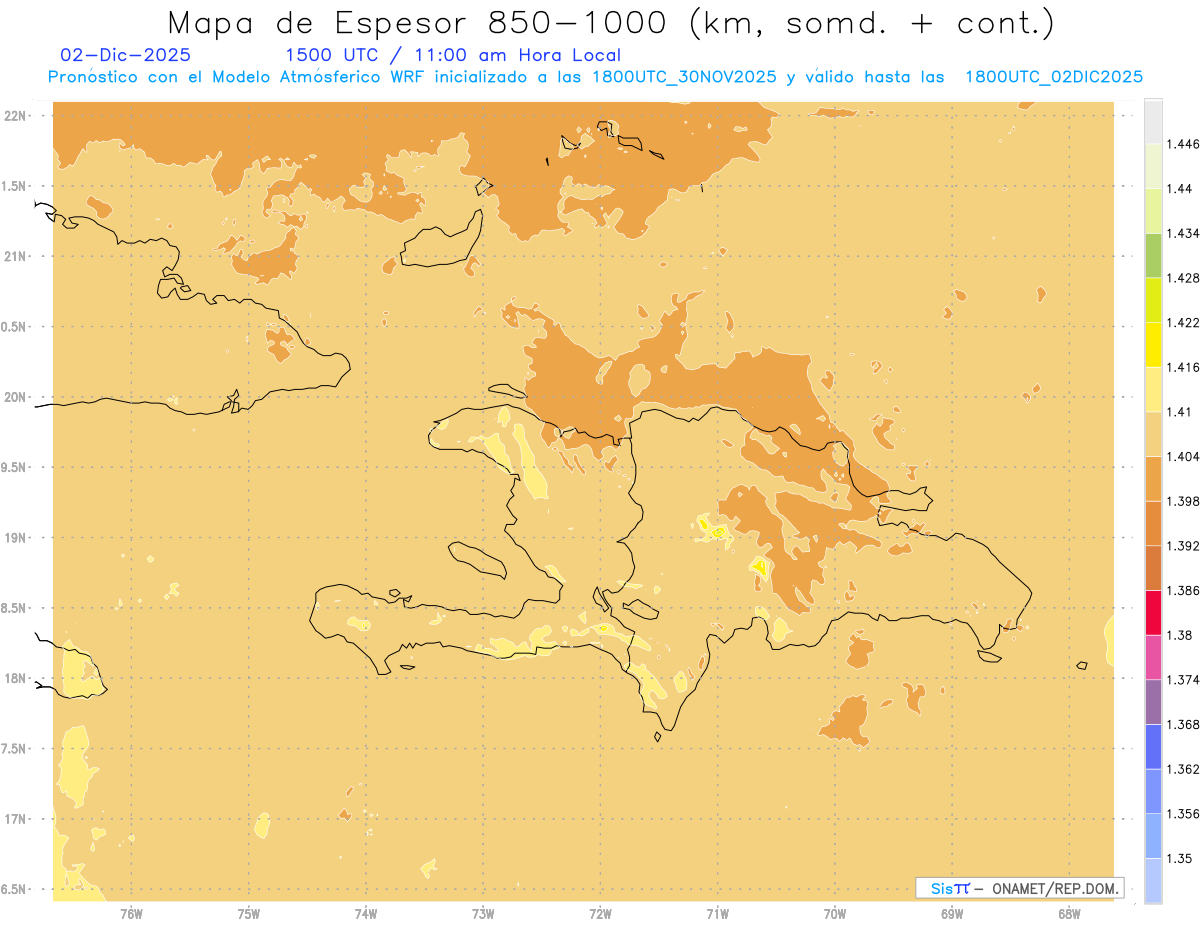Pick the bright yellow swatch between 1.416 and 1.422
This screenshot has height=927, width=1200.
coord(1153,345)
